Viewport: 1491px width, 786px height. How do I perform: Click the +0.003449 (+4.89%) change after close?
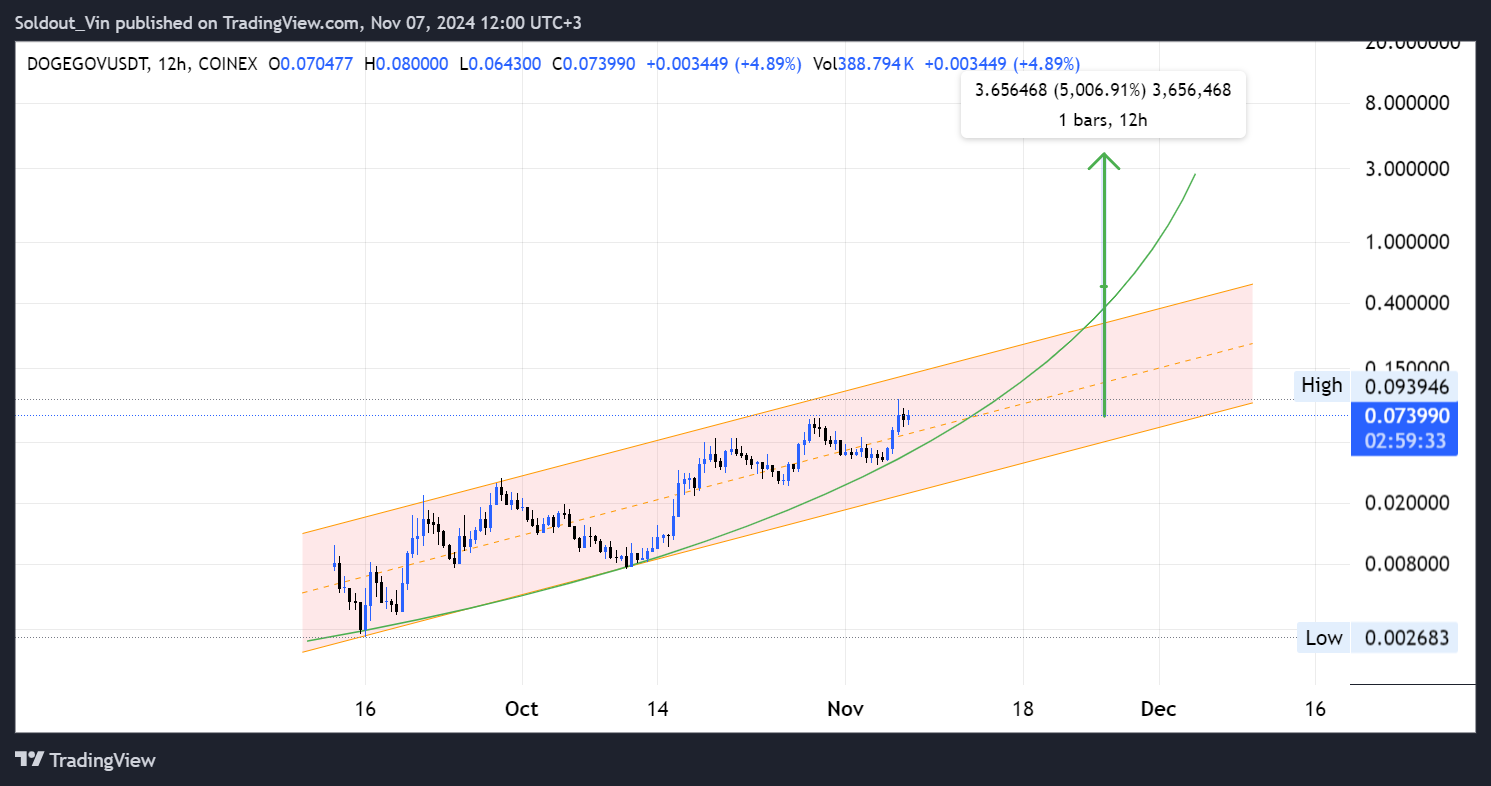(x=724, y=64)
